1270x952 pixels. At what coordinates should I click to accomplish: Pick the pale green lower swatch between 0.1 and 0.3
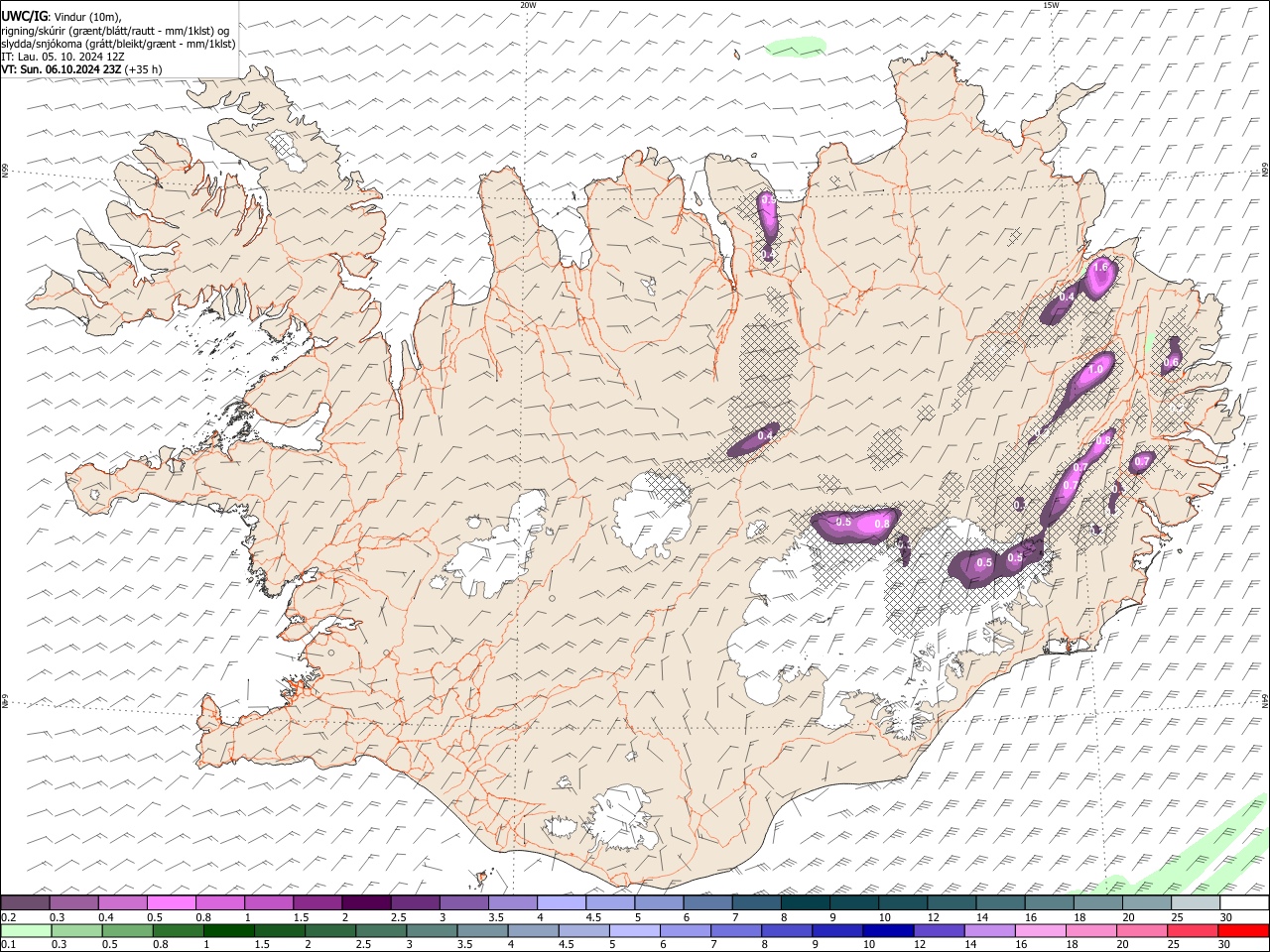[26, 930]
